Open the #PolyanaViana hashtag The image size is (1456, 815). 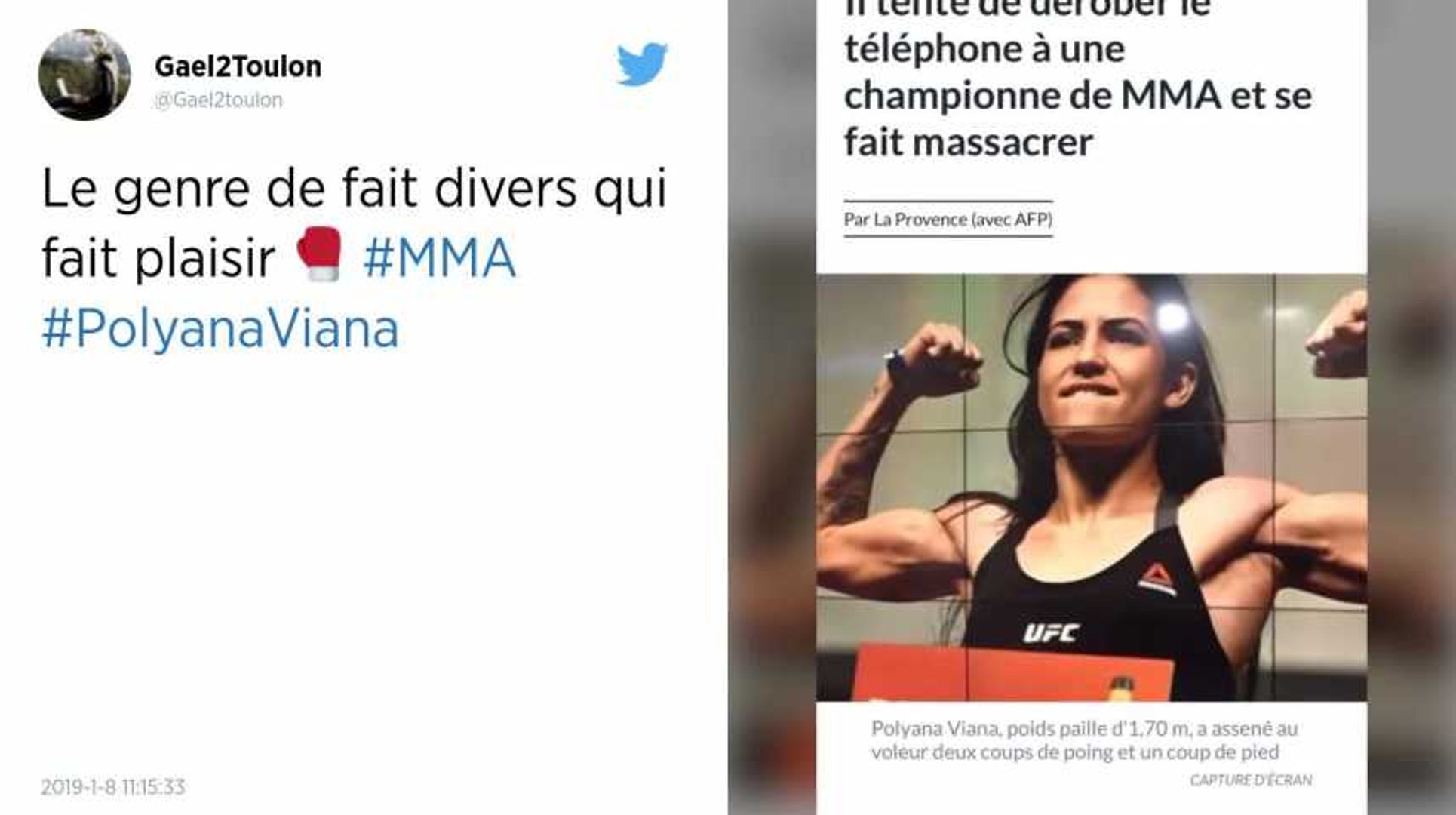pos(220,329)
